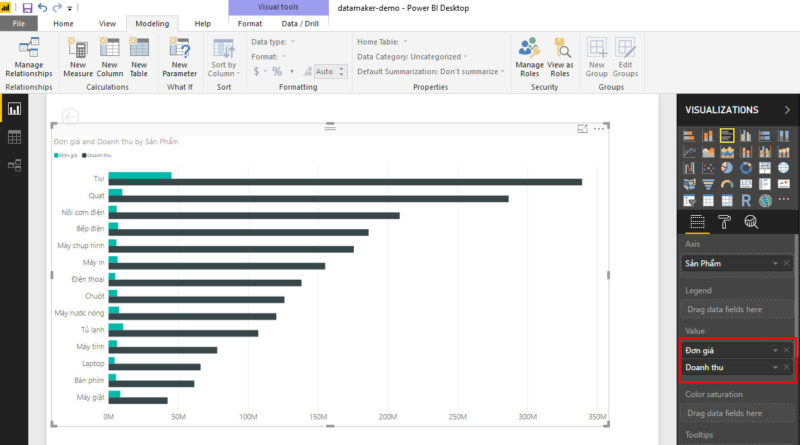Click the Save icon in title bar

pyautogui.click(x=27, y=8)
